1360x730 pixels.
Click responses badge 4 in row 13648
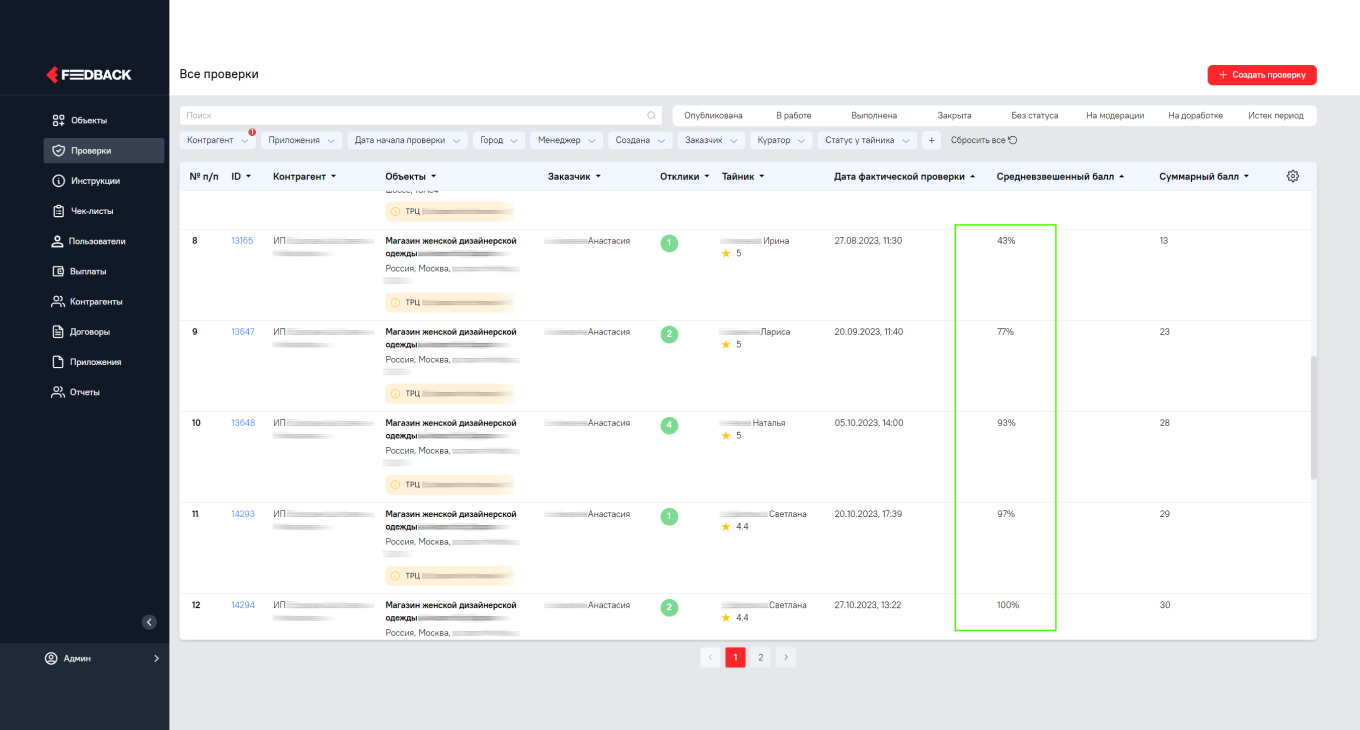pyautogui.click(x=669, y=425)
